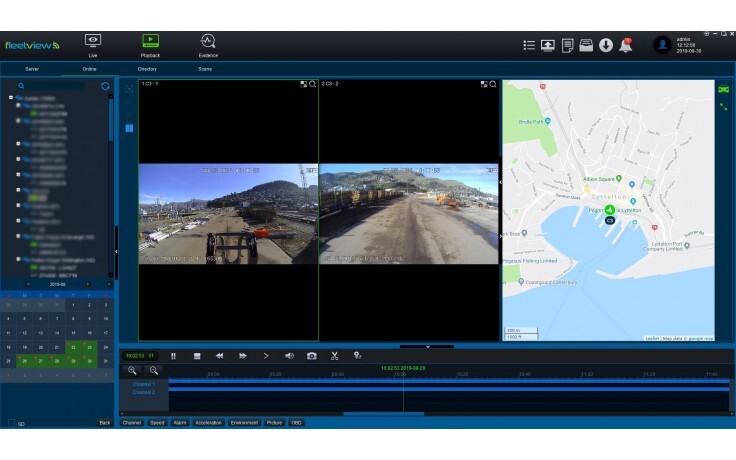Tick the SD checkbox
Screen dimensions: 736x460
(11, 423)
